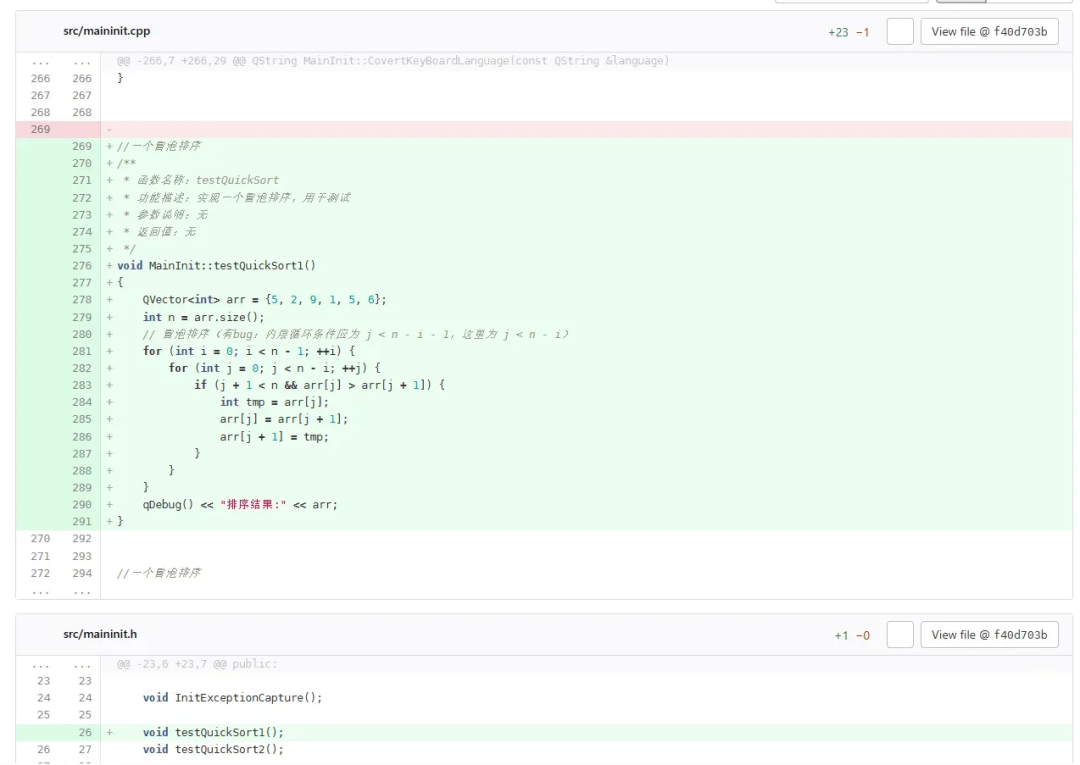Click the line 'arr[j] = arr[j + 1];'
The height and width of the screenshot is (765, 1080).
[284, 419]
